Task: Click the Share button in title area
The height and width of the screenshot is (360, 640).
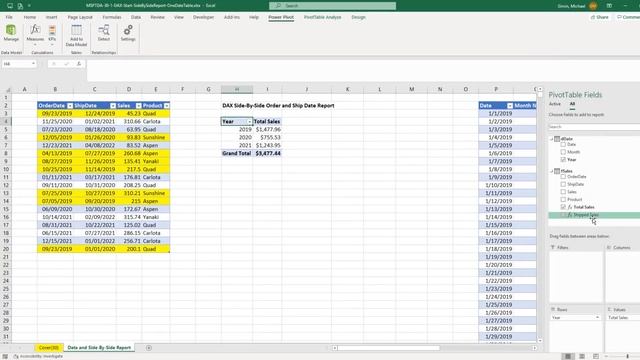Action: click(x=600, y=17)
